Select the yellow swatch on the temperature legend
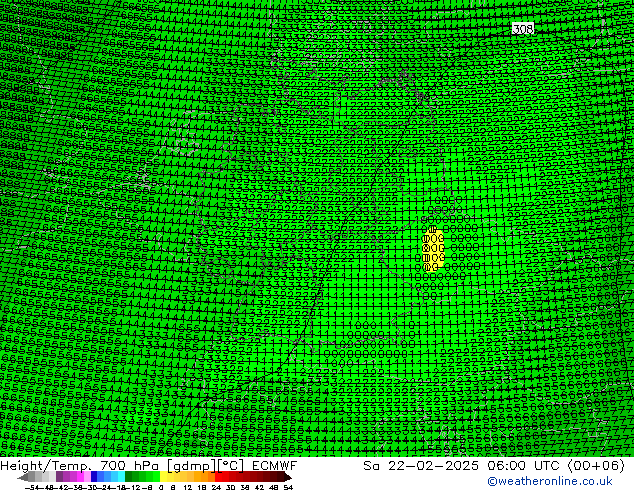Image resolution: width=634 pixels, height=490 pixels. (163, 476)
